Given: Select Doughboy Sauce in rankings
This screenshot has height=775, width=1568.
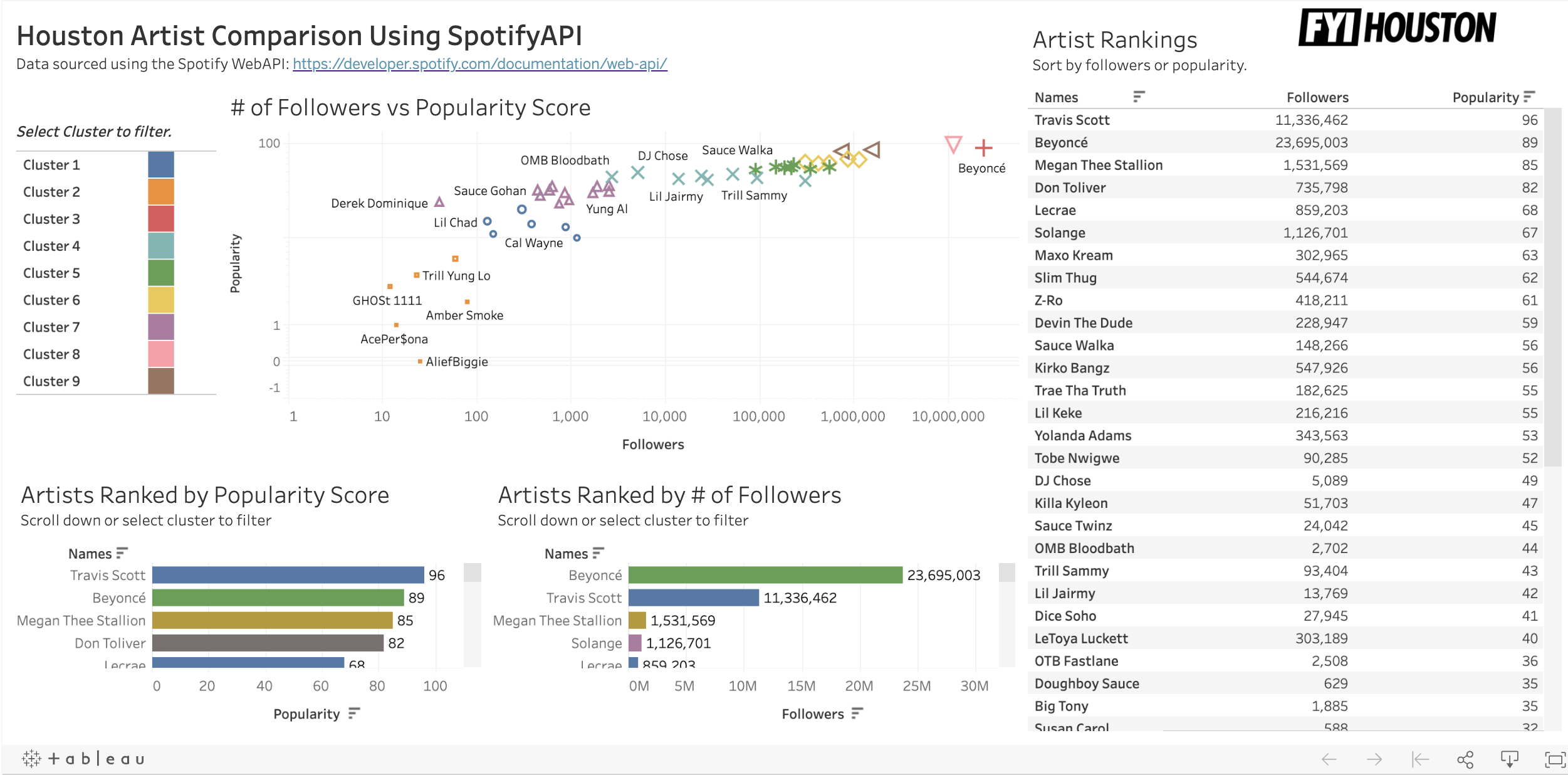Looking at the screenshot, I should (x=1087, y=683).
